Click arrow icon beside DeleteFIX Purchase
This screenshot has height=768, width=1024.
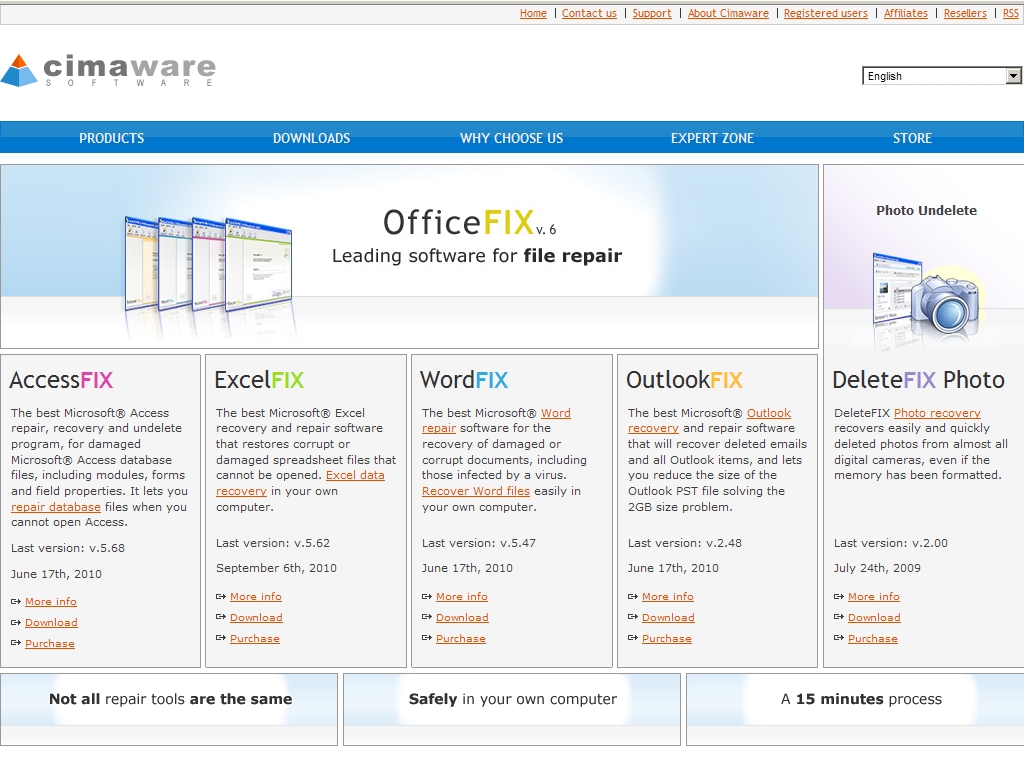839,638
